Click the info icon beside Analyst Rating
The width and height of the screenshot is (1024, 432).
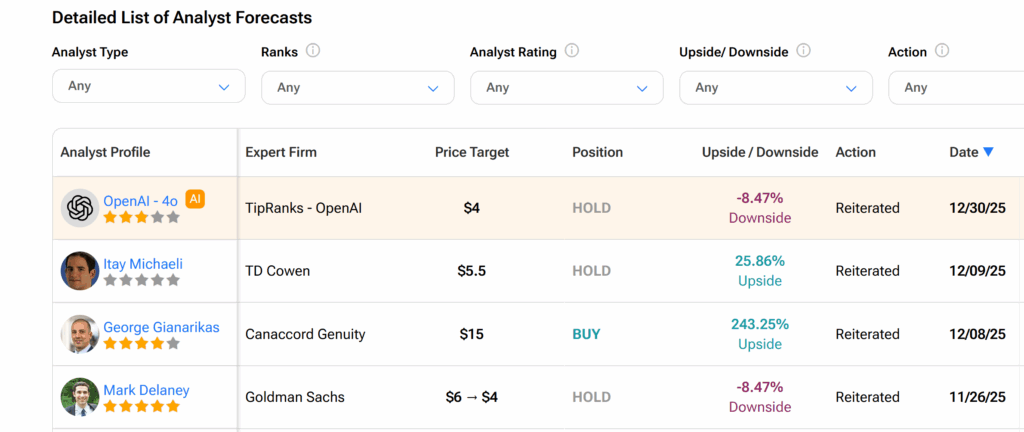(572, 51)
